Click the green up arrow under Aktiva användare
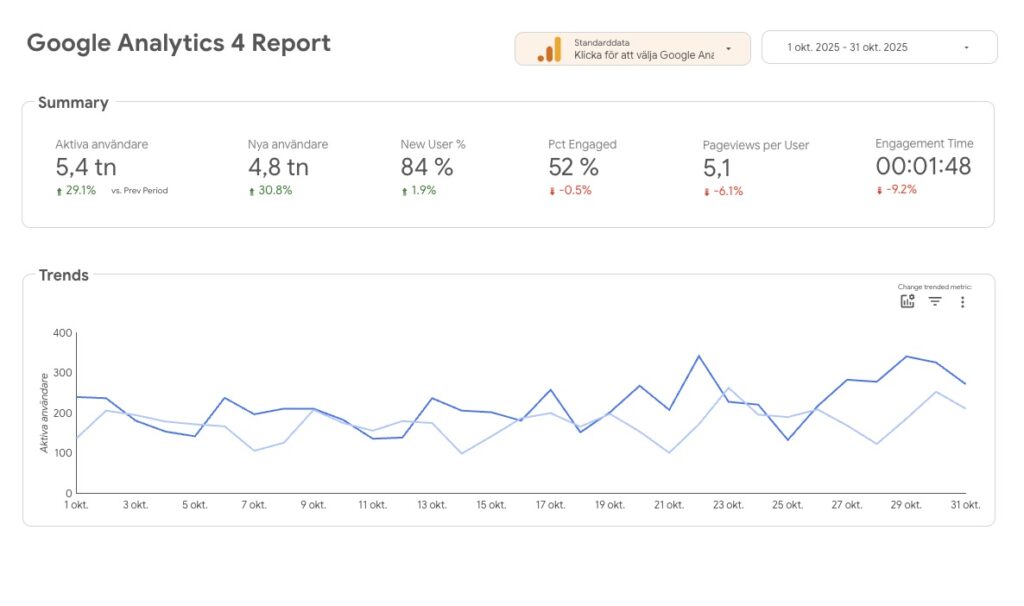This screenshot has height=606, width=1024. pyautogui.click(x=60, y=191)
